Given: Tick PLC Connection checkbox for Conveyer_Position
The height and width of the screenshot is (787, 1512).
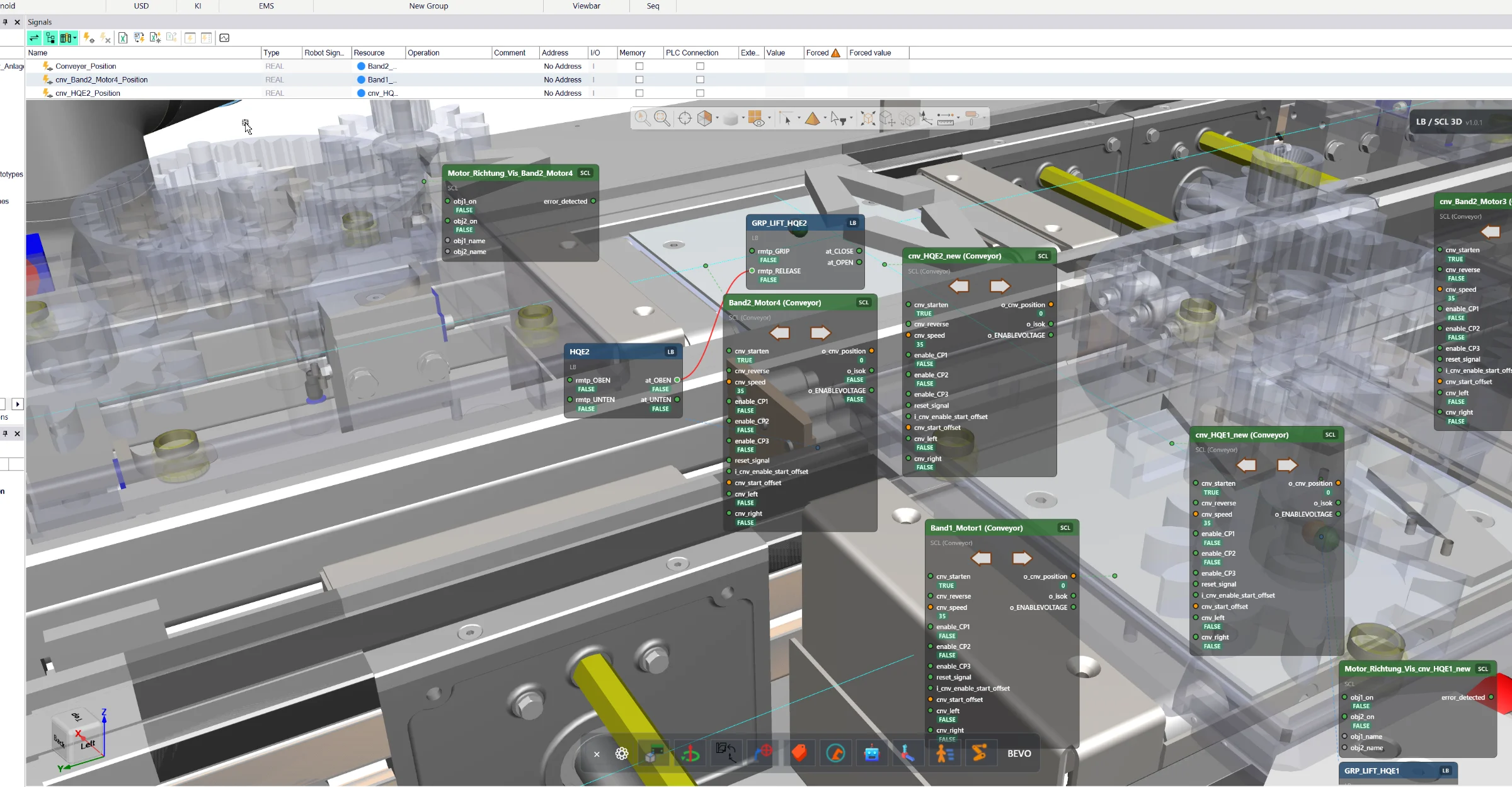Looking at the screenshot, I should (700, 66).
